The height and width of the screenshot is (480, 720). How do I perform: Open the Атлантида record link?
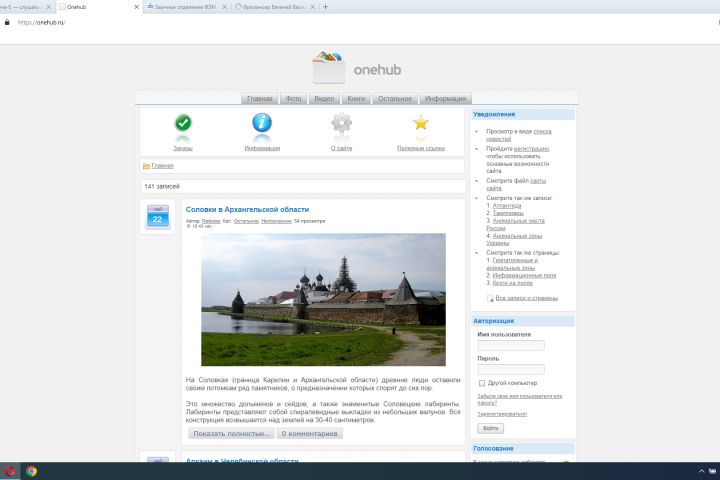(507, 206)
